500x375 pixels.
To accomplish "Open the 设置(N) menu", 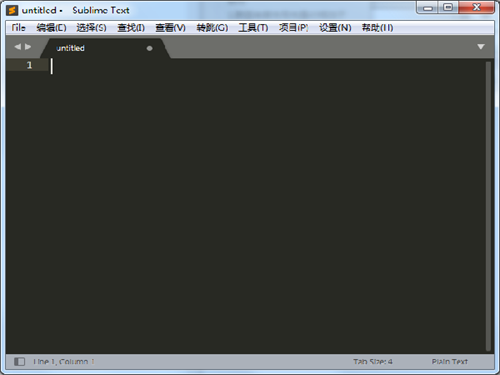I will [335, 28].
